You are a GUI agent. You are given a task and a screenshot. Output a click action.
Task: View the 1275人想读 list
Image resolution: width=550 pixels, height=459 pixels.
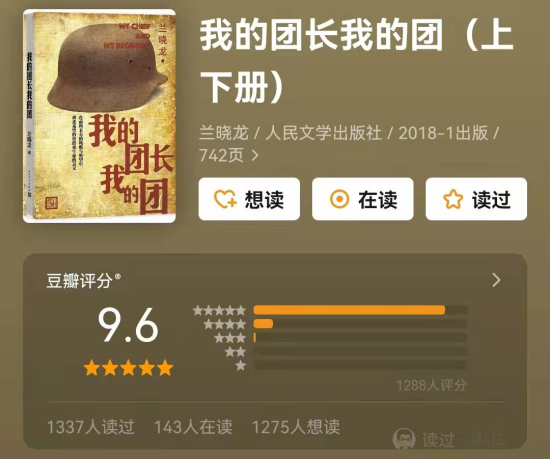click(x=296, y=427)
